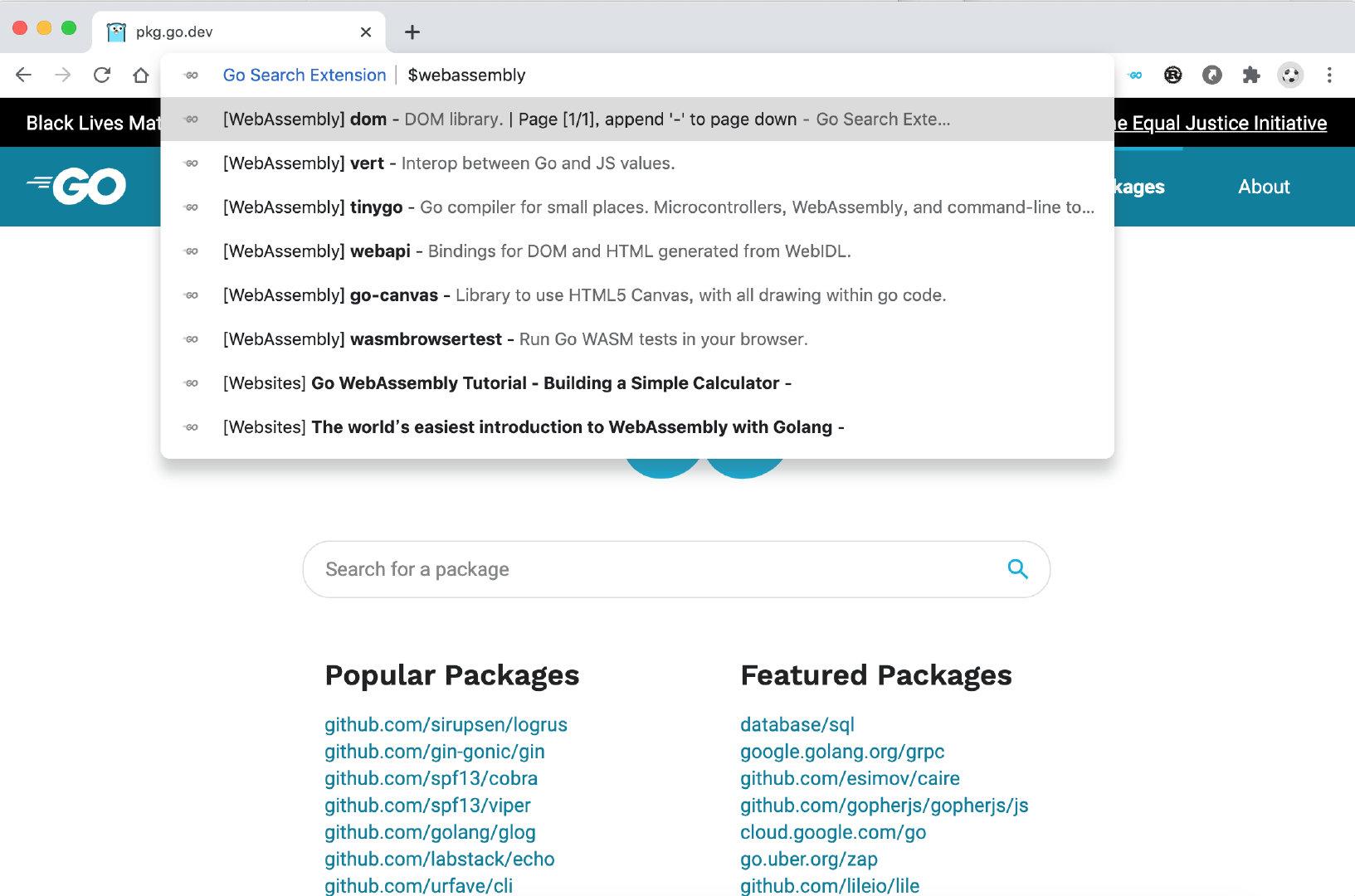
Task: Reload the pkg.go.dev page
Action: pos(102,75)
